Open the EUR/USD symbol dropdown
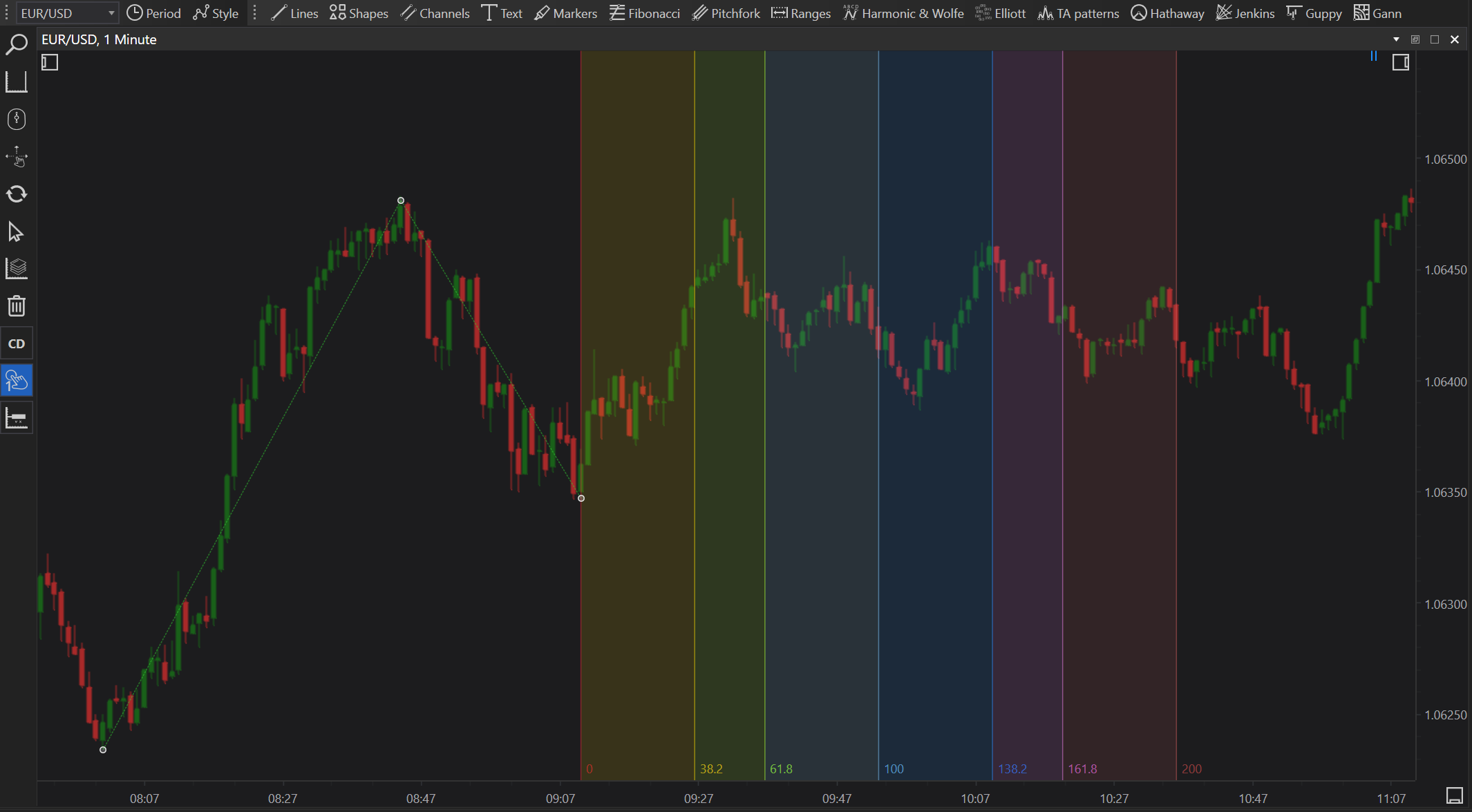The width and height of the screenshot is (1472, 812). (111, 13)
